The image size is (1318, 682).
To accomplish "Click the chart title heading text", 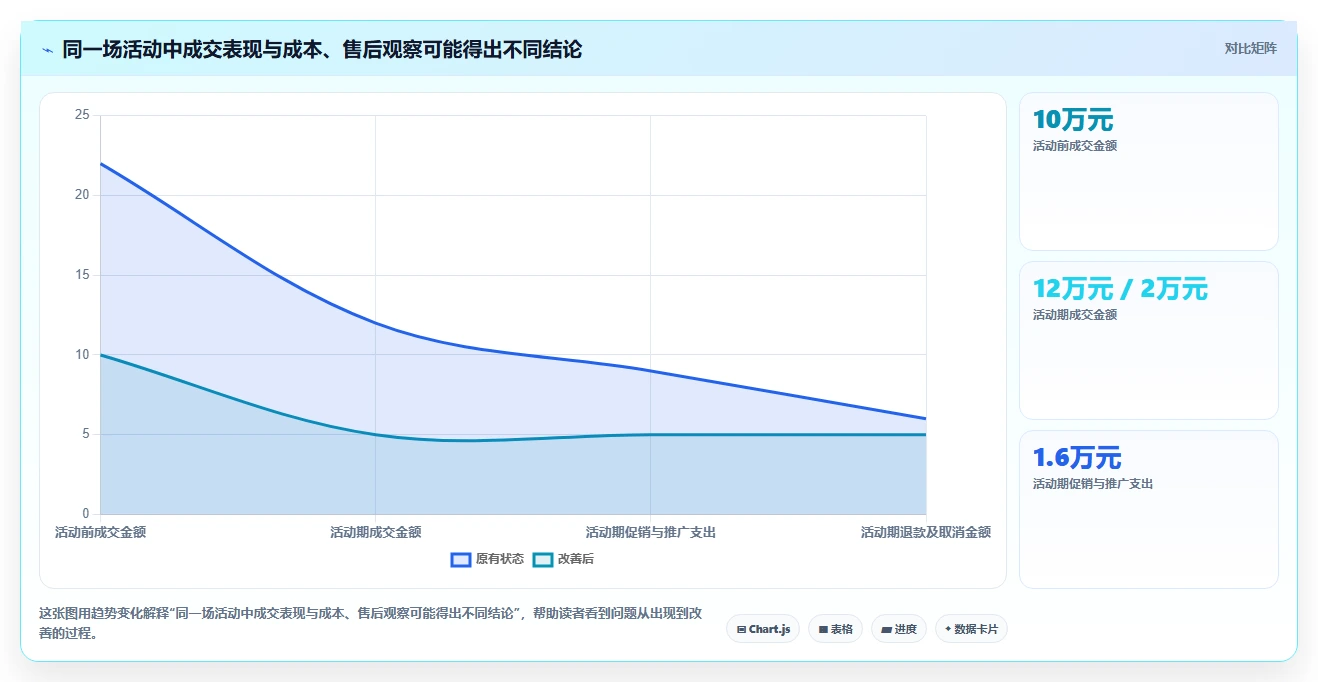I will (x=322, y=49).
